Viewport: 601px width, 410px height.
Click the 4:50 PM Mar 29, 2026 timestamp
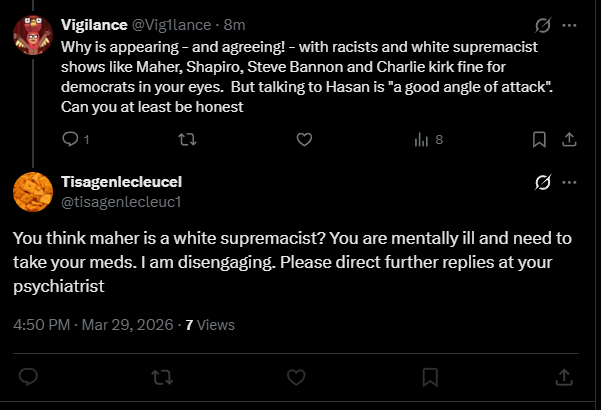94,325
